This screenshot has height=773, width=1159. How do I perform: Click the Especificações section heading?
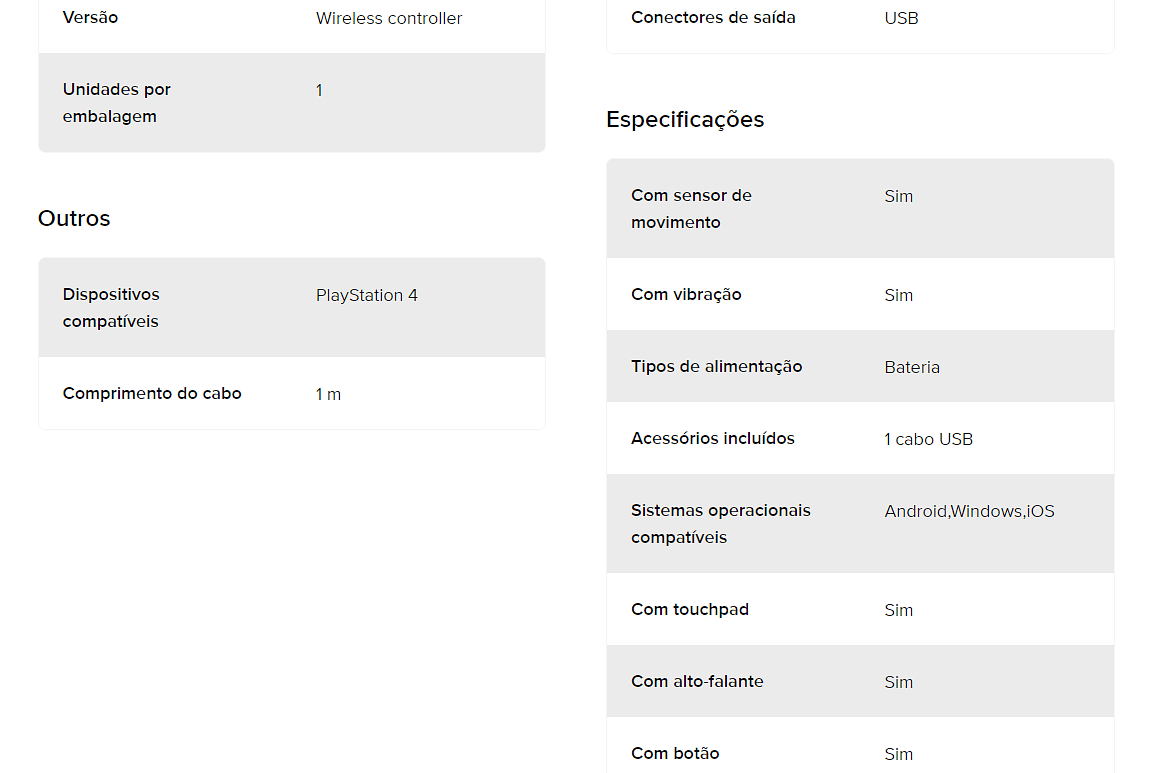pos(684,120)
